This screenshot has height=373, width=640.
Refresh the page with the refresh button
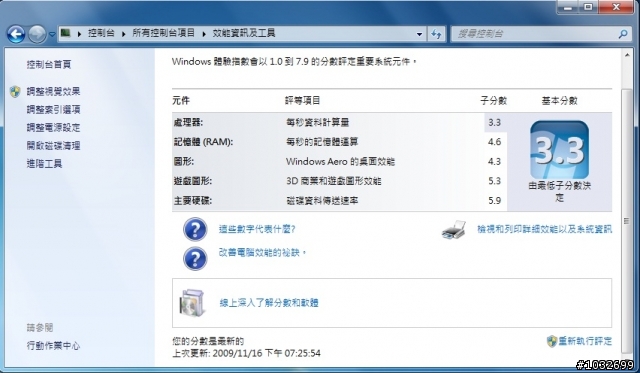436,34
